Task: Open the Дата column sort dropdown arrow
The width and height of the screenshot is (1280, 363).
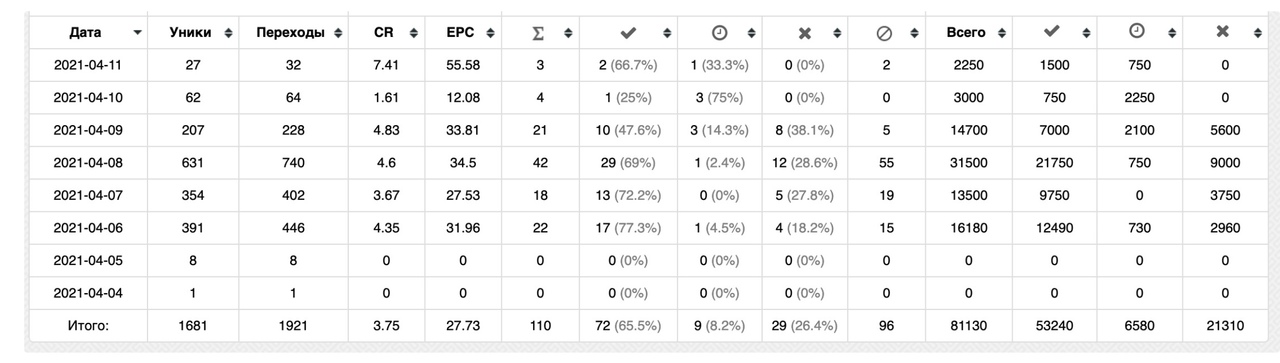Action: pos(137,33)
